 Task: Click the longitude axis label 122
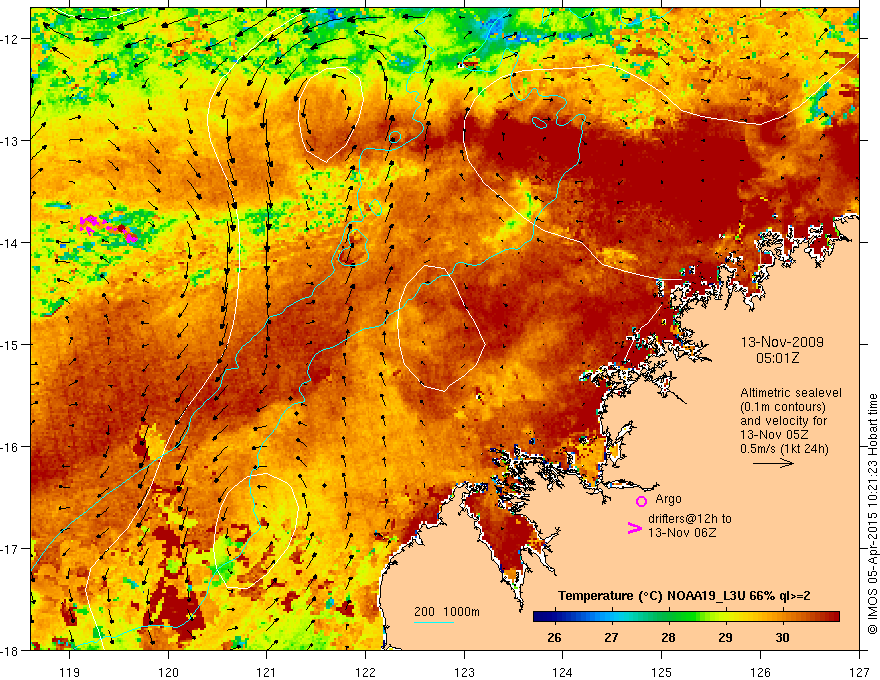(x=365, y=672)
